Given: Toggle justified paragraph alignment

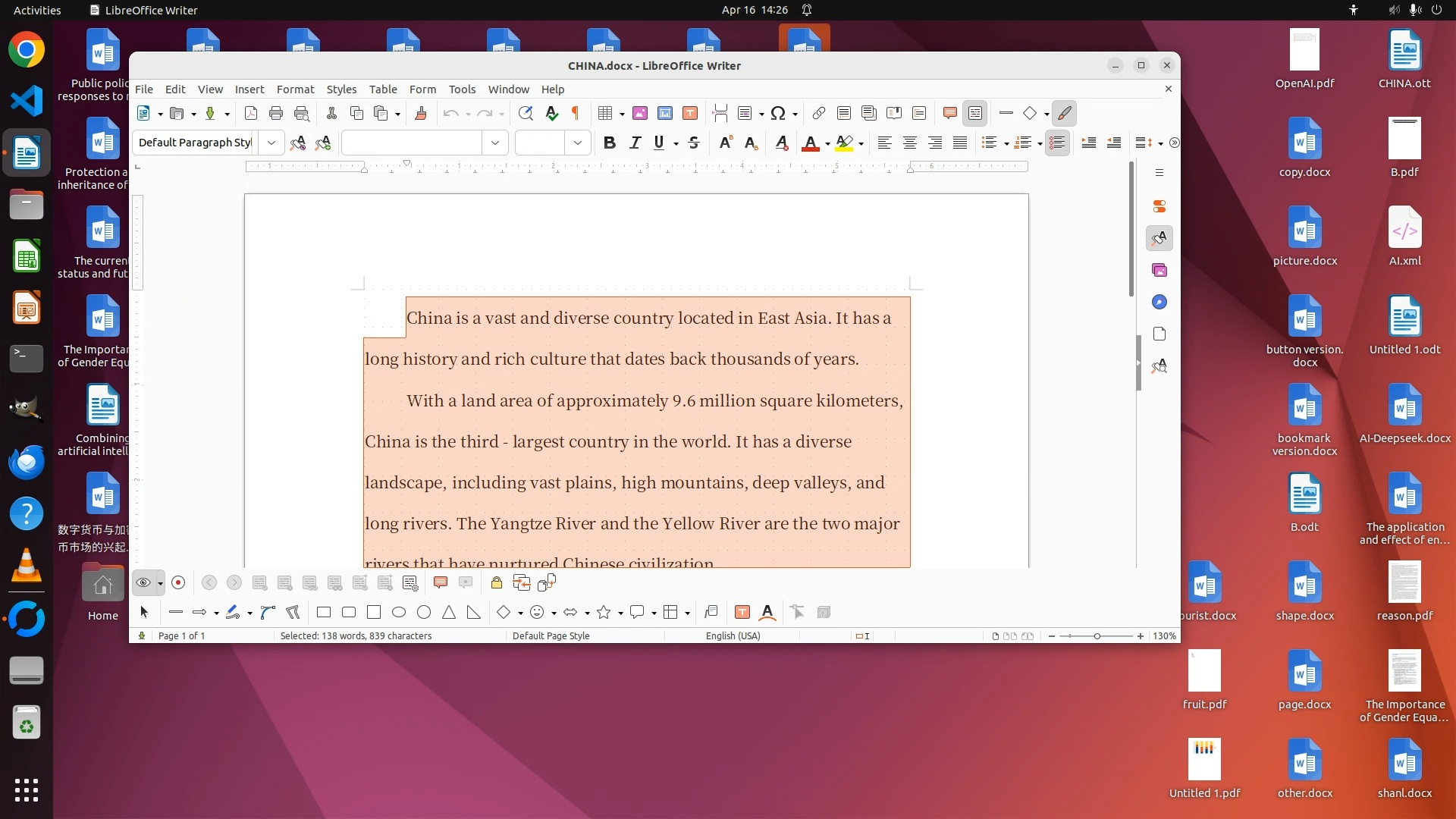Looking at the screenshot, I should 960,143.
